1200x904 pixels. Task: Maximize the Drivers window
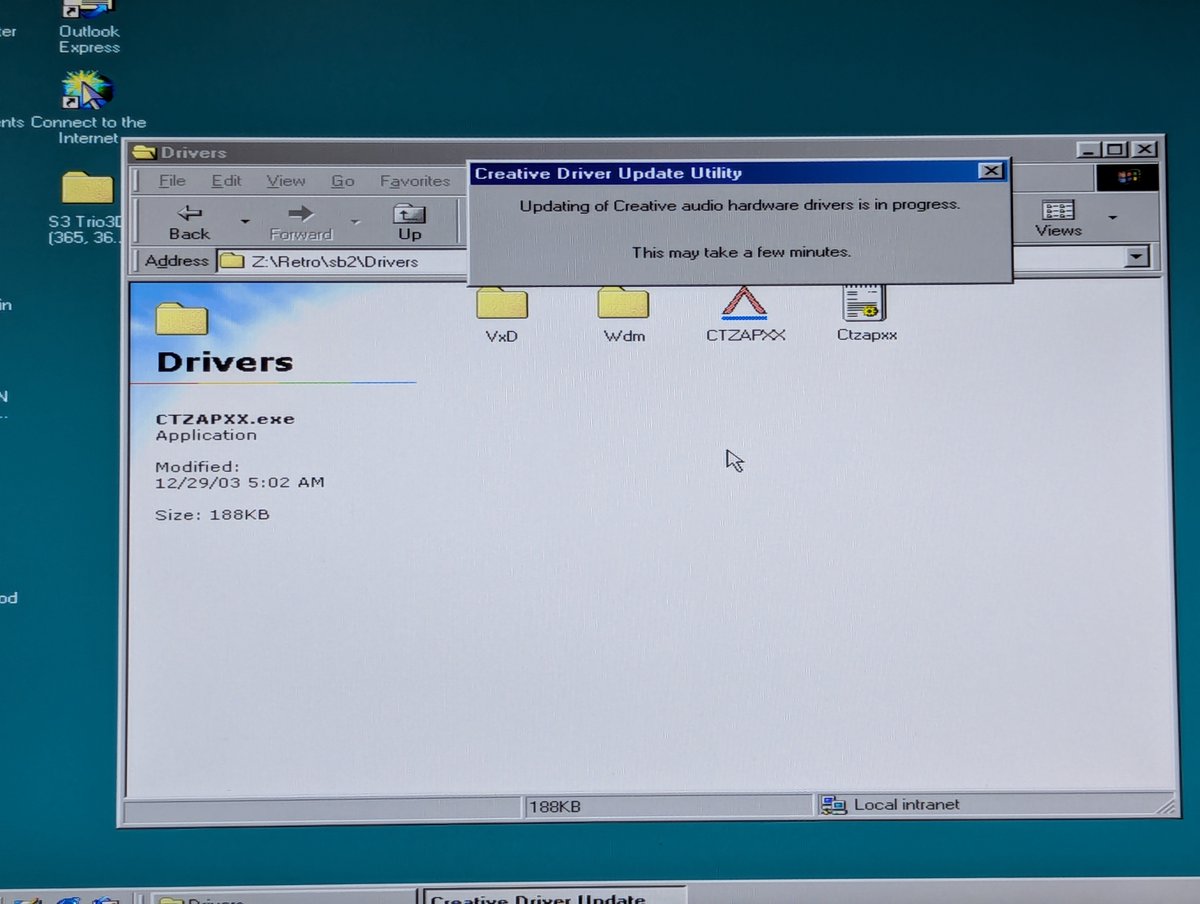tap(1116, 149)
